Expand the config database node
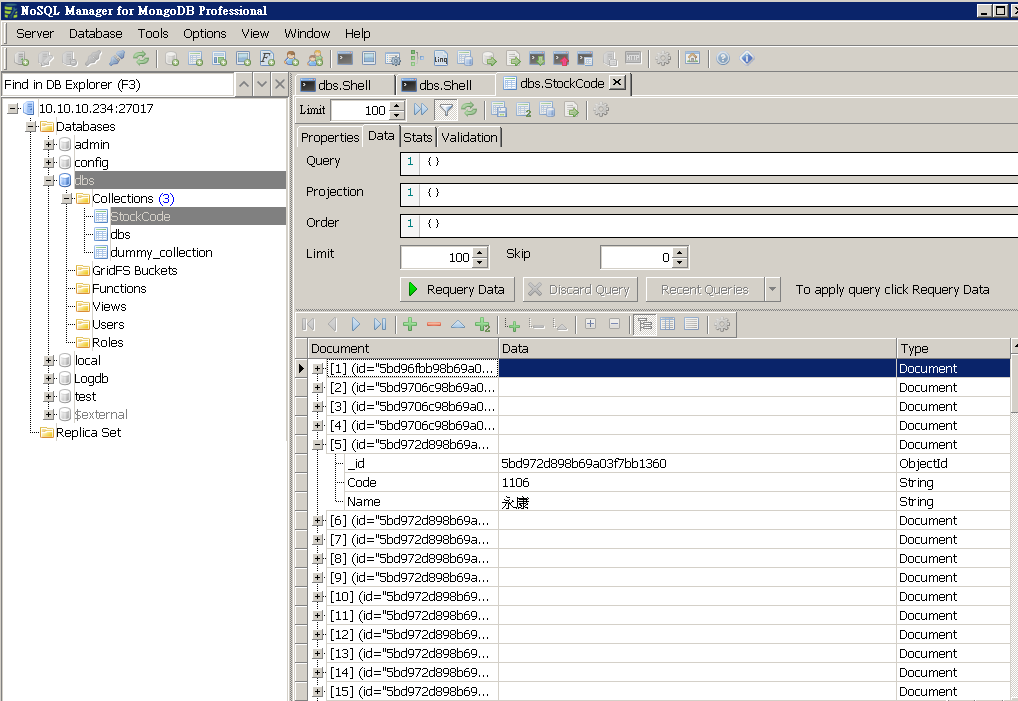The width and height of the screenshot is (1018, 701). pyautogui.click(x=49, y=162)
